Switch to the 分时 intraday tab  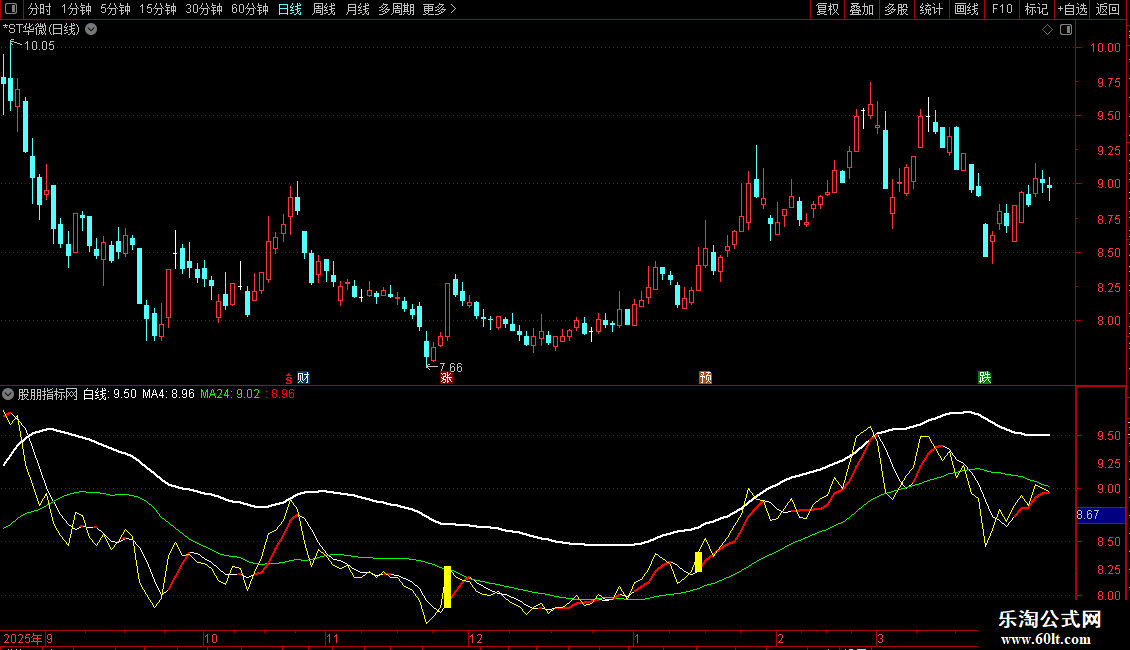(x=40, y=9)
